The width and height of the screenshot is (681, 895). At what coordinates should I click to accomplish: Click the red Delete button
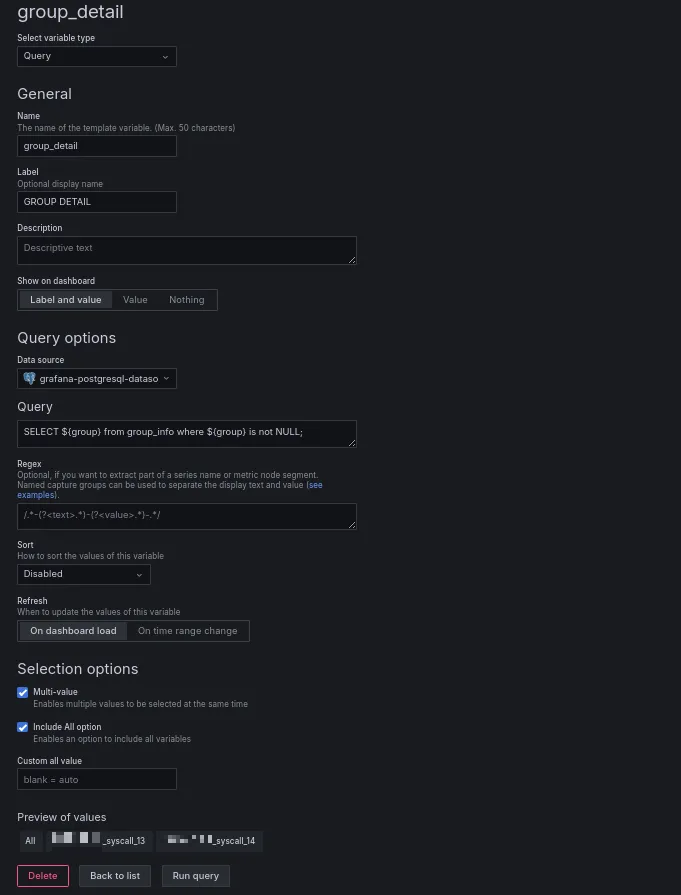coord(43,876)
